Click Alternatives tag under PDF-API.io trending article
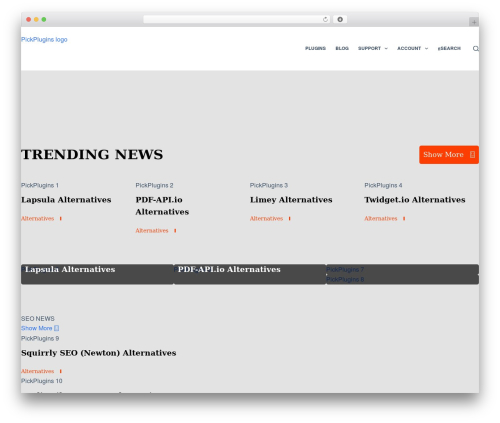The height and width of the screenshot is (423, 500). click(x=152, y=231)
